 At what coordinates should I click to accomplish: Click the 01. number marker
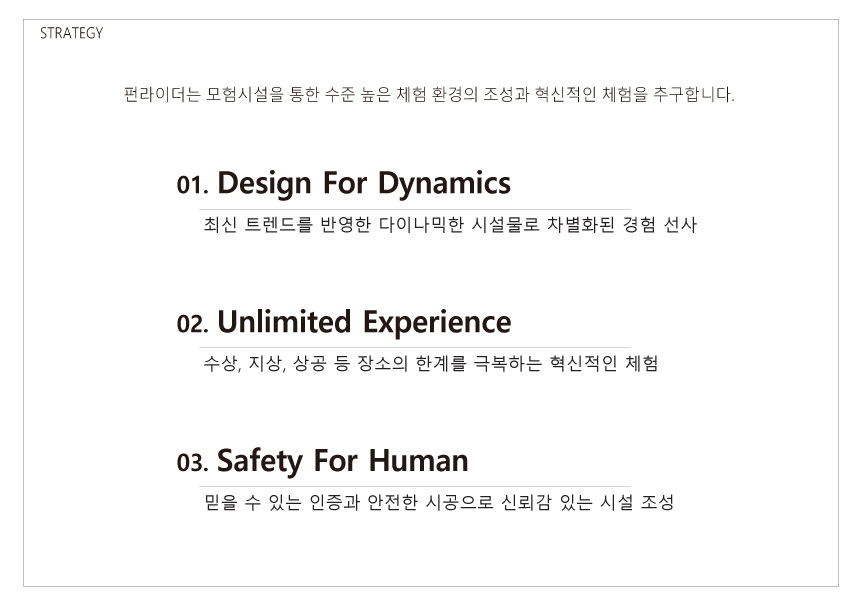[193, 185]
